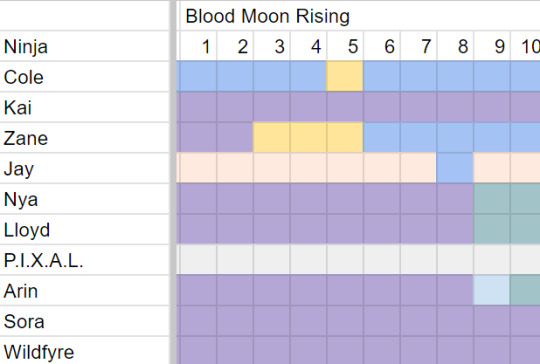
Task: Select column header number 6
Action: click(382, 46)
